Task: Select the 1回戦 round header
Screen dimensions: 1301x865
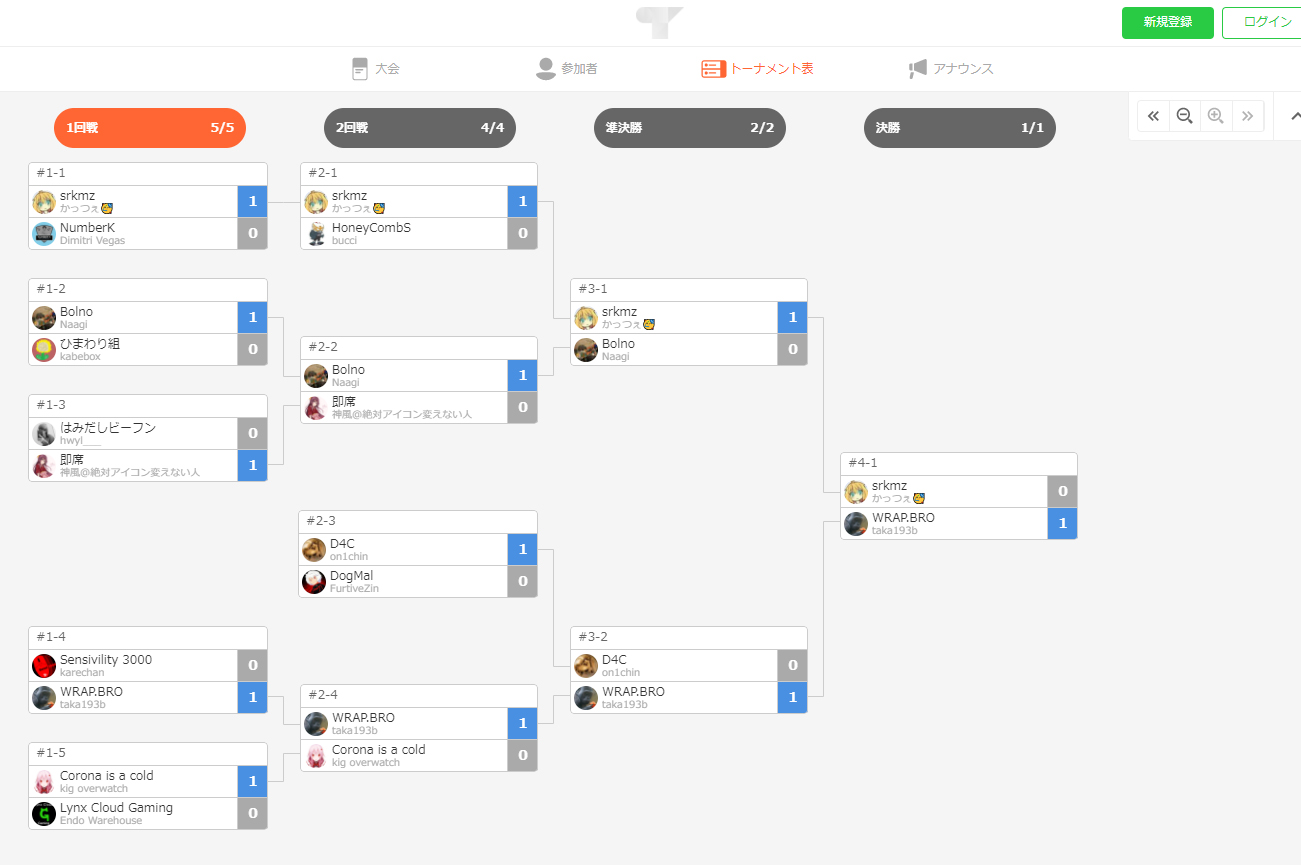Action: [x=150, y=128]
